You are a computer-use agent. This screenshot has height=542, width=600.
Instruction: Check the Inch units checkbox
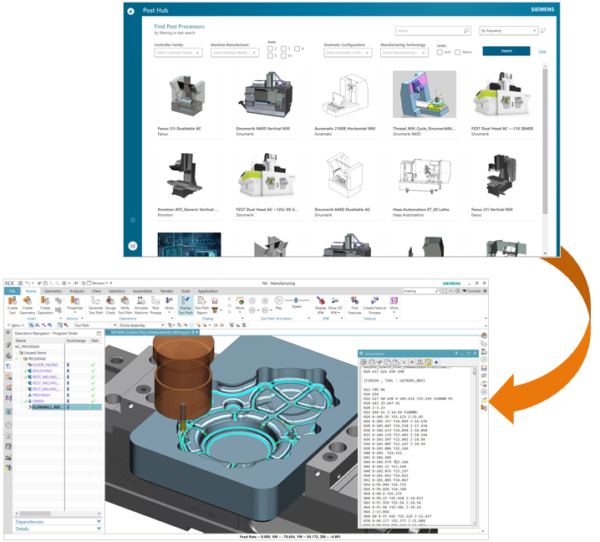[440, 52]
